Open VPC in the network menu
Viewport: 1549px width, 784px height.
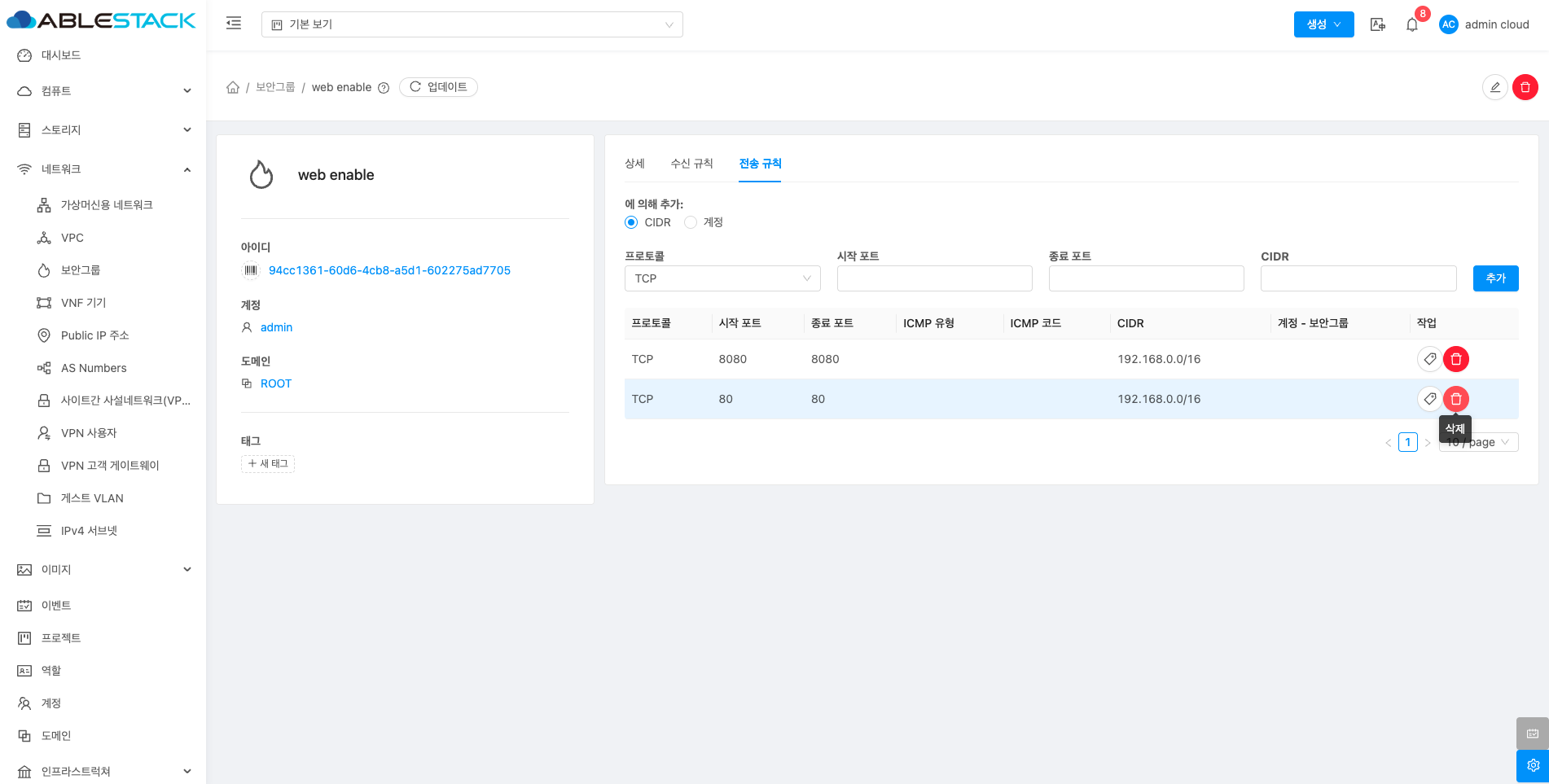(72, 238)
